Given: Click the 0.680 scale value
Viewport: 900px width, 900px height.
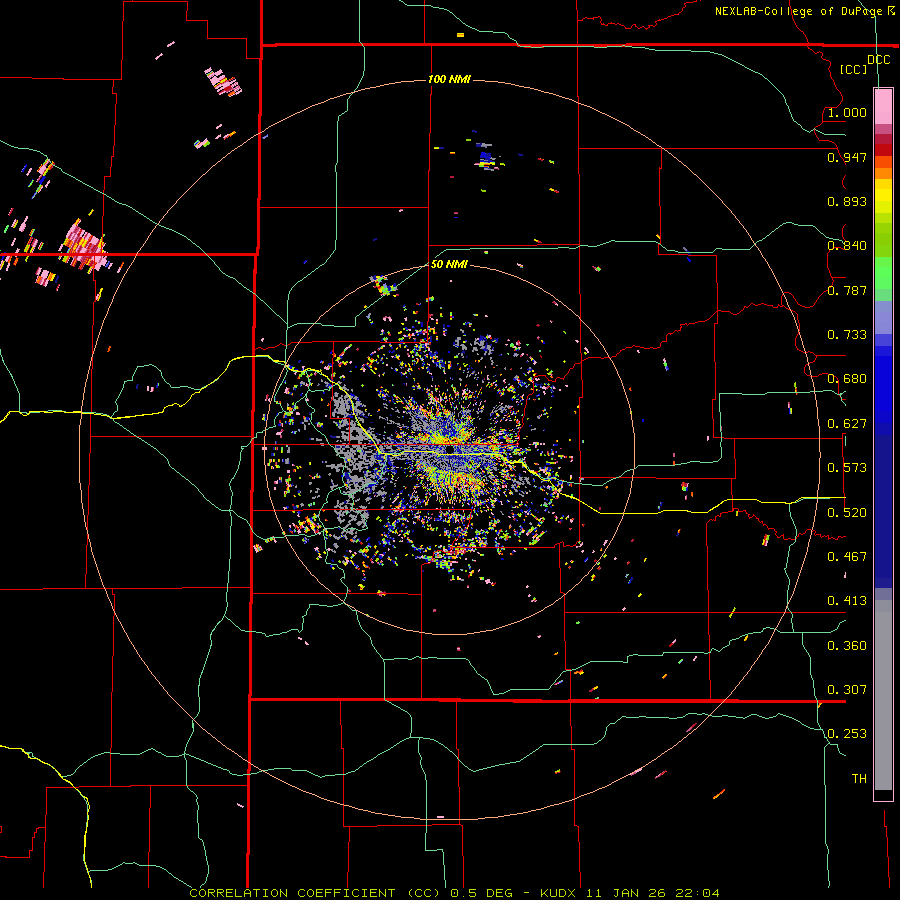Looking at the screenshot, I should (x=847, y=379).
